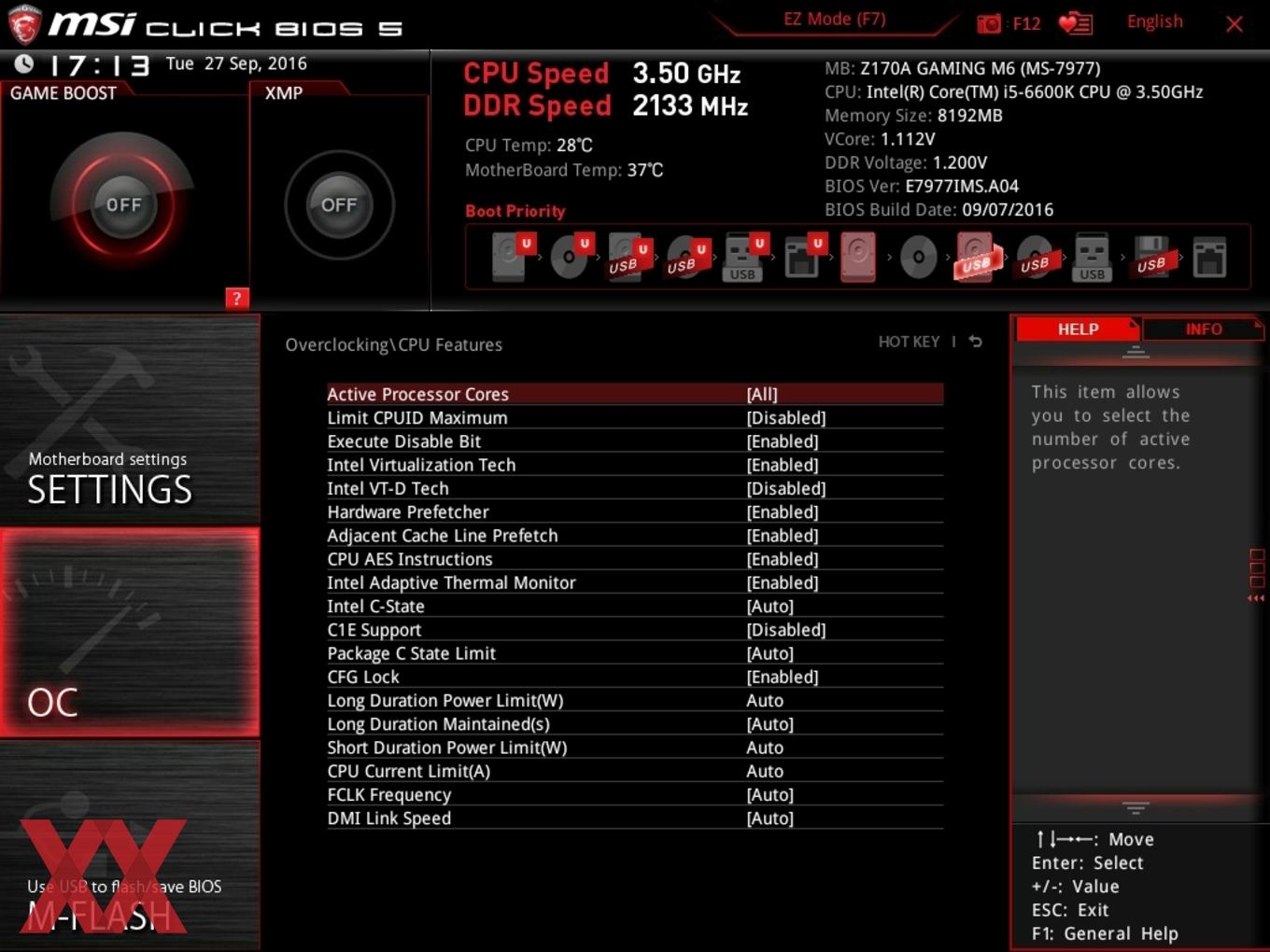Click the date Tue 27 Sep, 2016

pyautogui.click(x=236, y=63)
